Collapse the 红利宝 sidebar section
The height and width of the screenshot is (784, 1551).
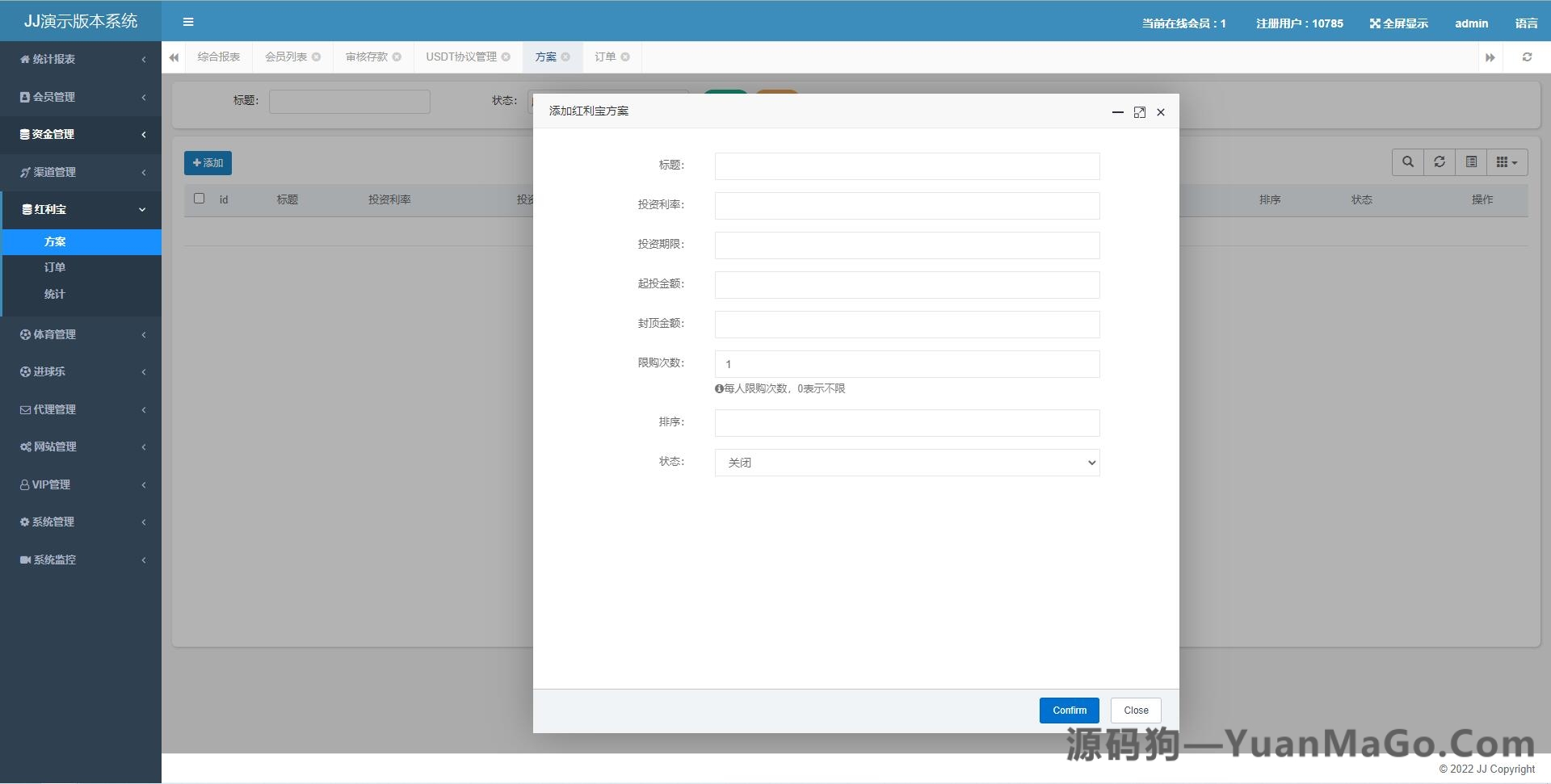[x=81, y=209]
